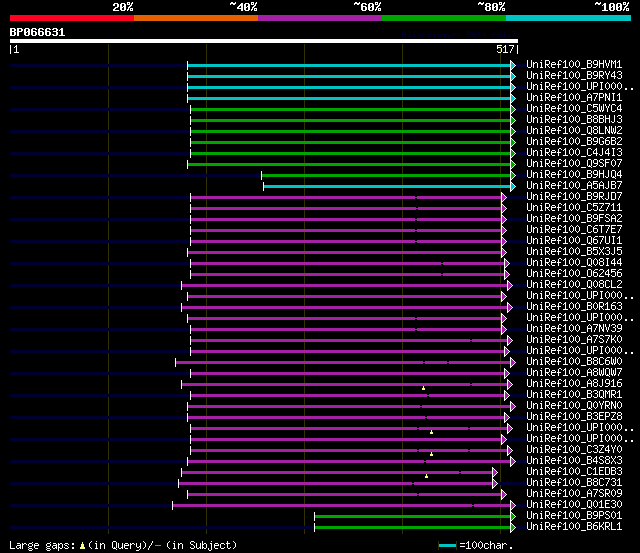Click the purple alignment bar for A7SR09
The height and width of the screenshot is (553, 640).
[x=347, y=495]
